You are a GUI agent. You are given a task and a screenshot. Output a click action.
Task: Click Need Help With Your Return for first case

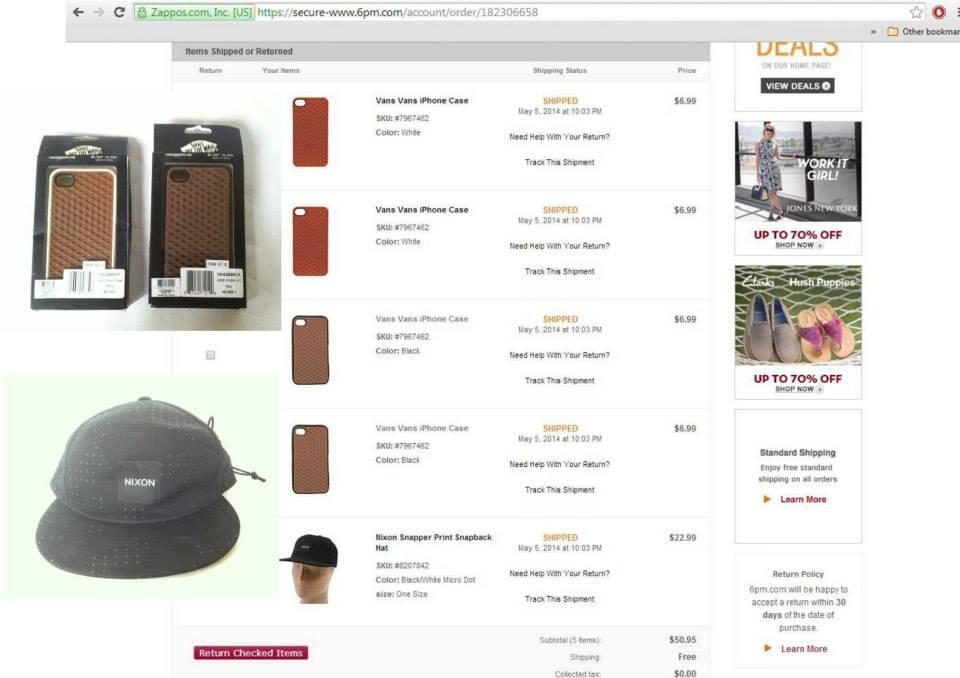(x=560, y=137)
